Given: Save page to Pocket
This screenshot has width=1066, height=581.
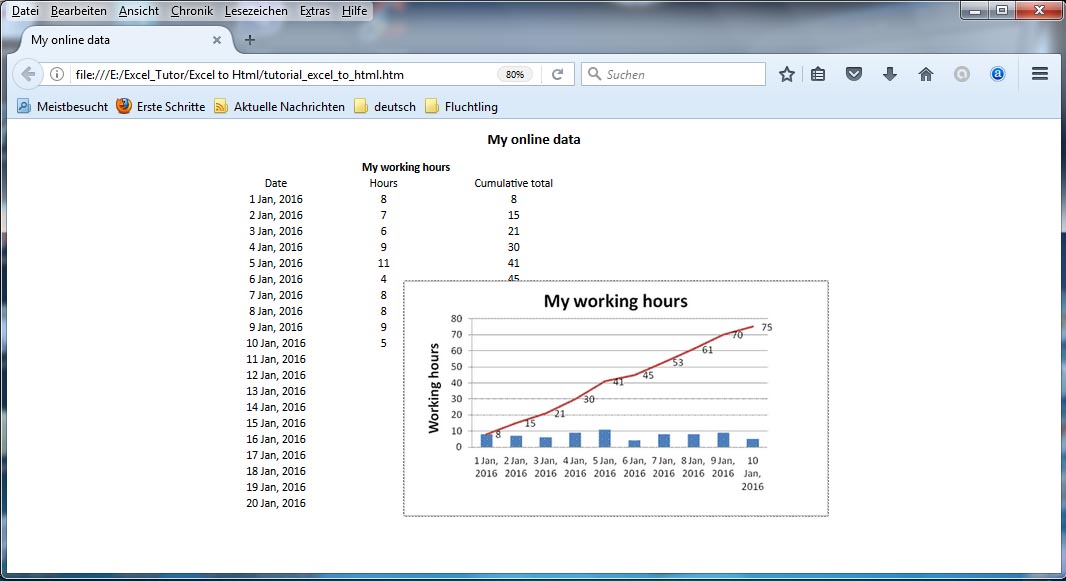Looking at the screenshot, I should (x=854, y=74).
